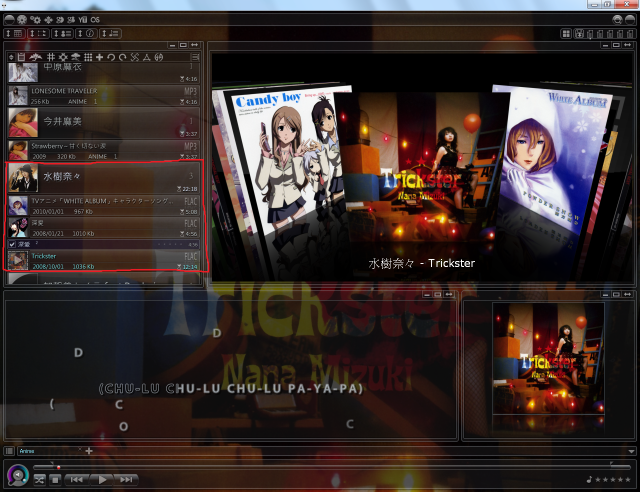Select the 深愛 album row dated 2008/01/21
Screen dimensions: 640x492
coord(103,227)
